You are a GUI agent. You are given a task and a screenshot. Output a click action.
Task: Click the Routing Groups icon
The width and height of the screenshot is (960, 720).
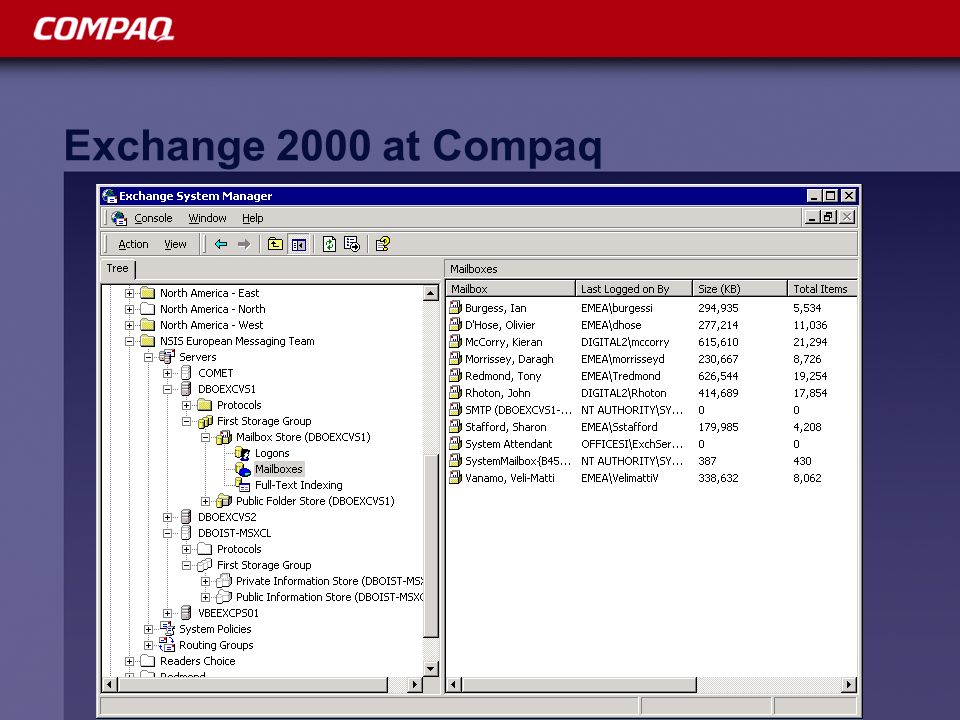(167, 645)
